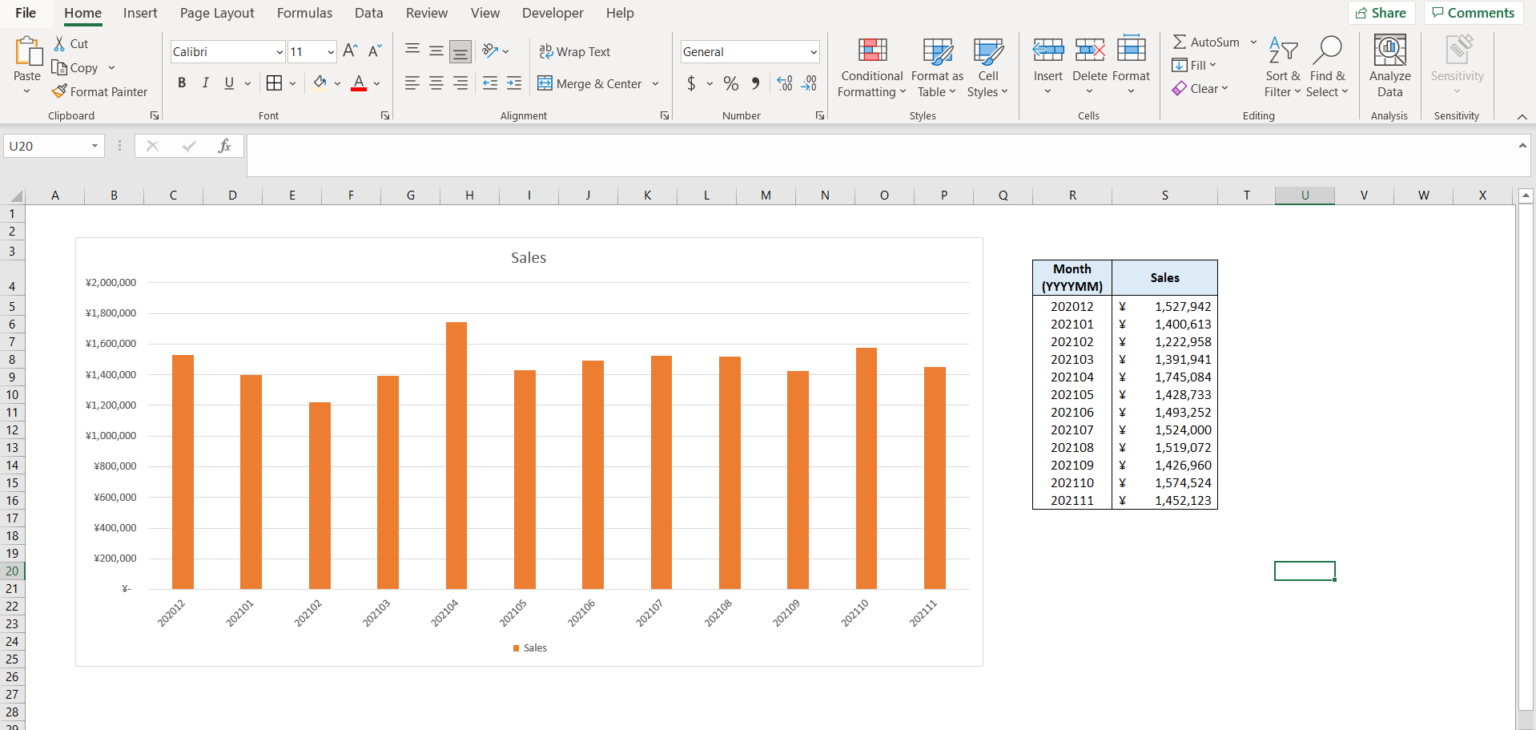The width and height of the screenshot is (1536, 730).
Task: Open Conditional Formatting options
Action: coord(871,68)
